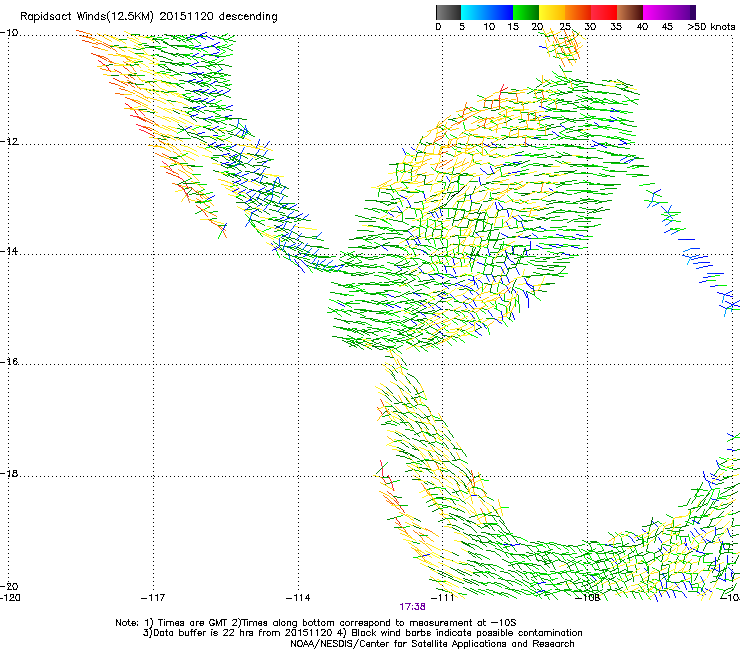740x650 pixels.
Task: Click the green 15-20 knots legend swatch
Action: (526, 12)
